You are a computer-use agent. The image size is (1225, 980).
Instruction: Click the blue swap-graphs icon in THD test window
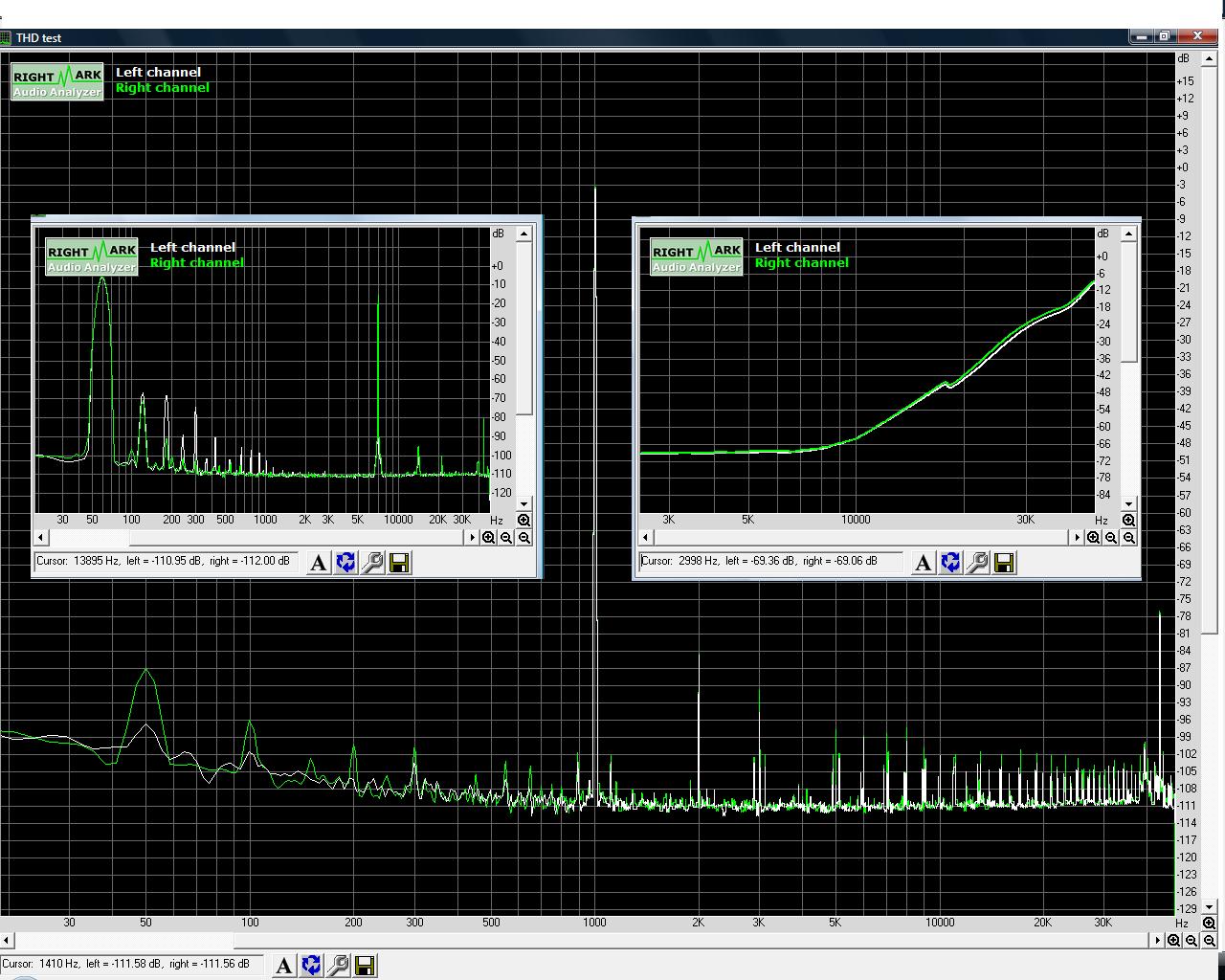coord(311,966)
